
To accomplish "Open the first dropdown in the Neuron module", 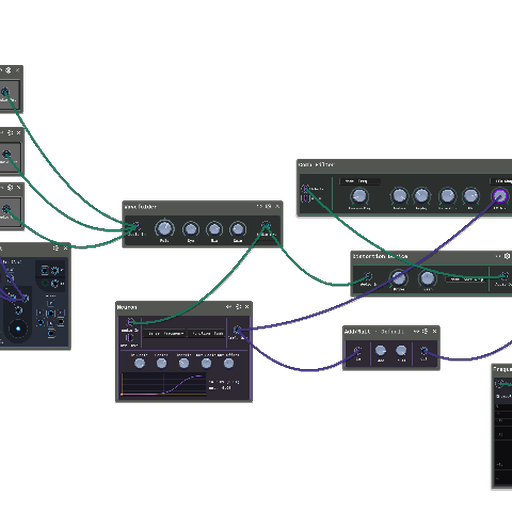I will coord(164,333).
